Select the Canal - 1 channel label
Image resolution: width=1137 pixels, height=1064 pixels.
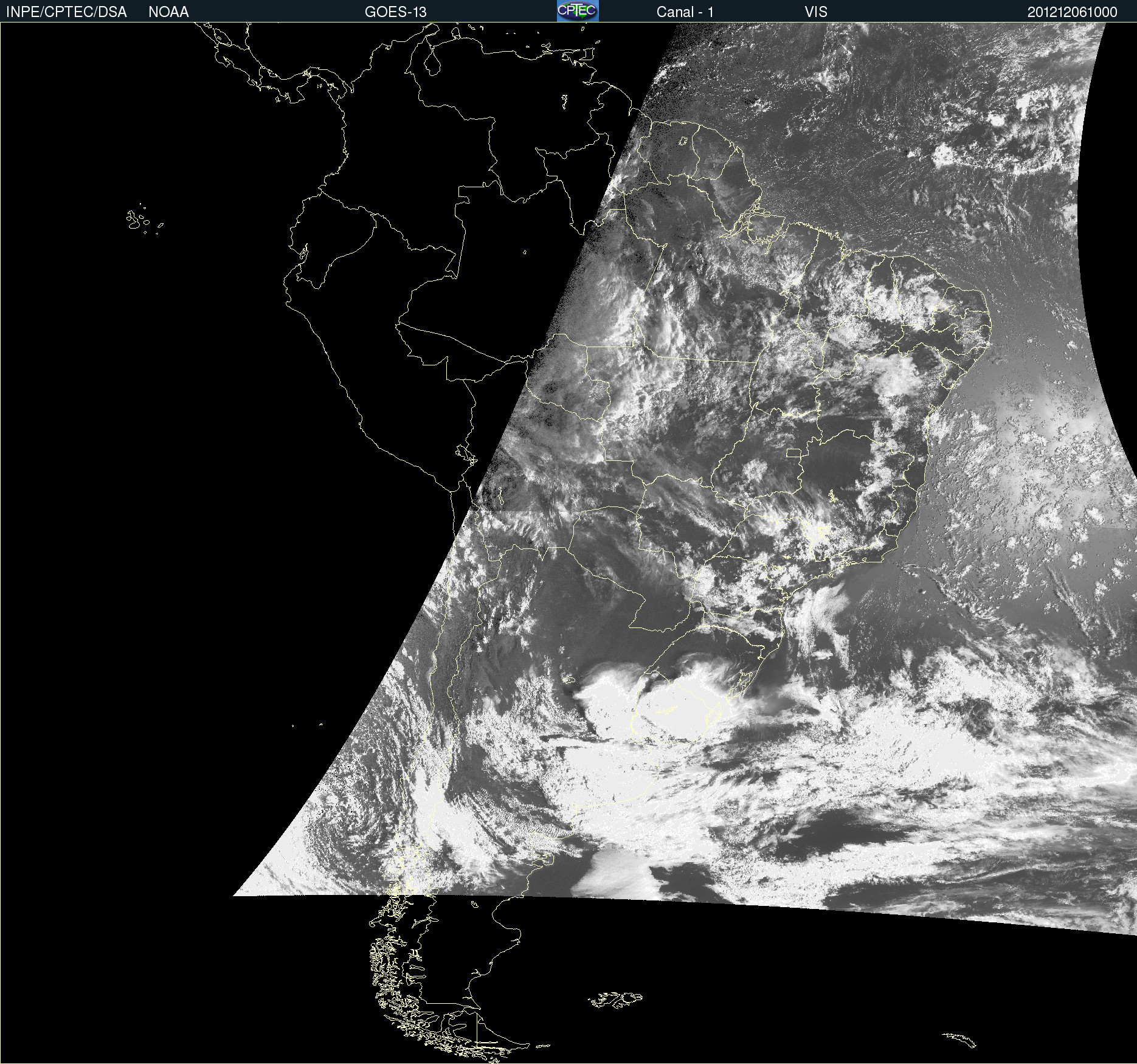coord(685,12)
